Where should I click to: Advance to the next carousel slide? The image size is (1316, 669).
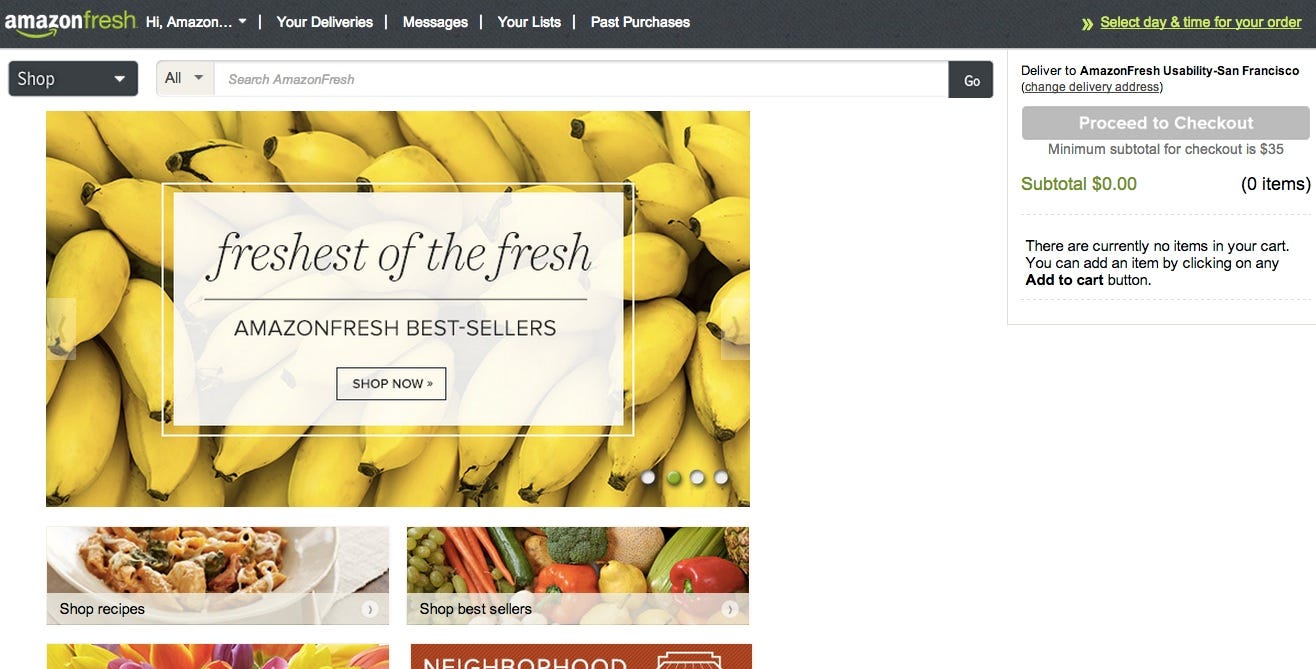[735, 328]
